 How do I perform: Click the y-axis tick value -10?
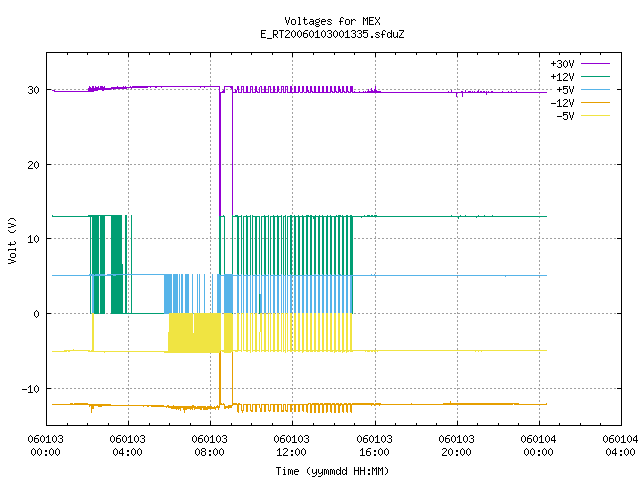click(x=31, y=389)
